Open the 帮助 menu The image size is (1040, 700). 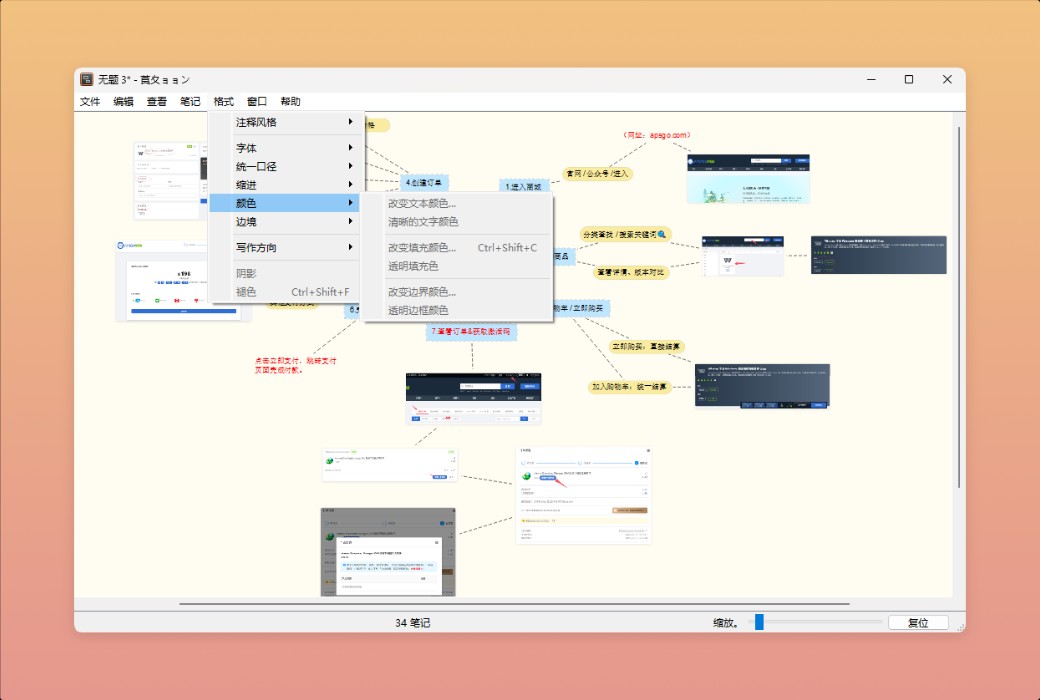[292, 101]
